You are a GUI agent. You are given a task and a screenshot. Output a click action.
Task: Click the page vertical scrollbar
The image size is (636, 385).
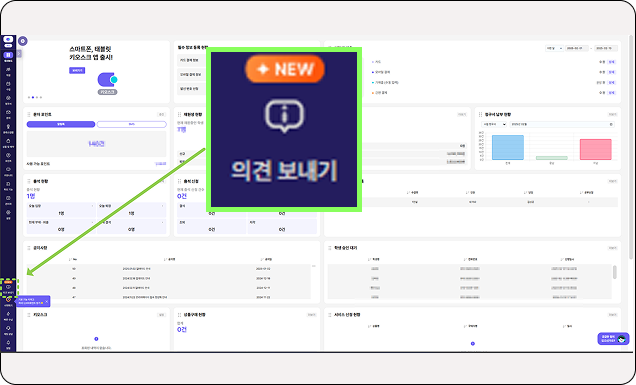[631, 147]
